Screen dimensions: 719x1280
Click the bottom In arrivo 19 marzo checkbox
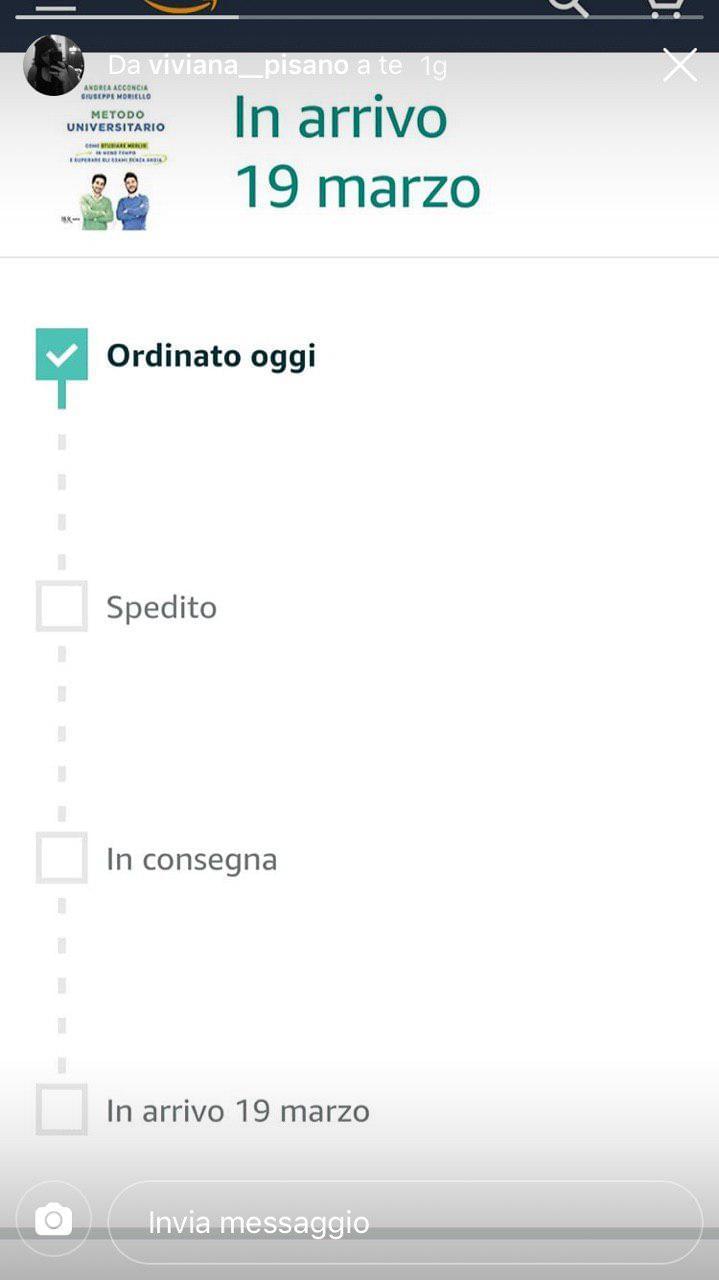62,1109
